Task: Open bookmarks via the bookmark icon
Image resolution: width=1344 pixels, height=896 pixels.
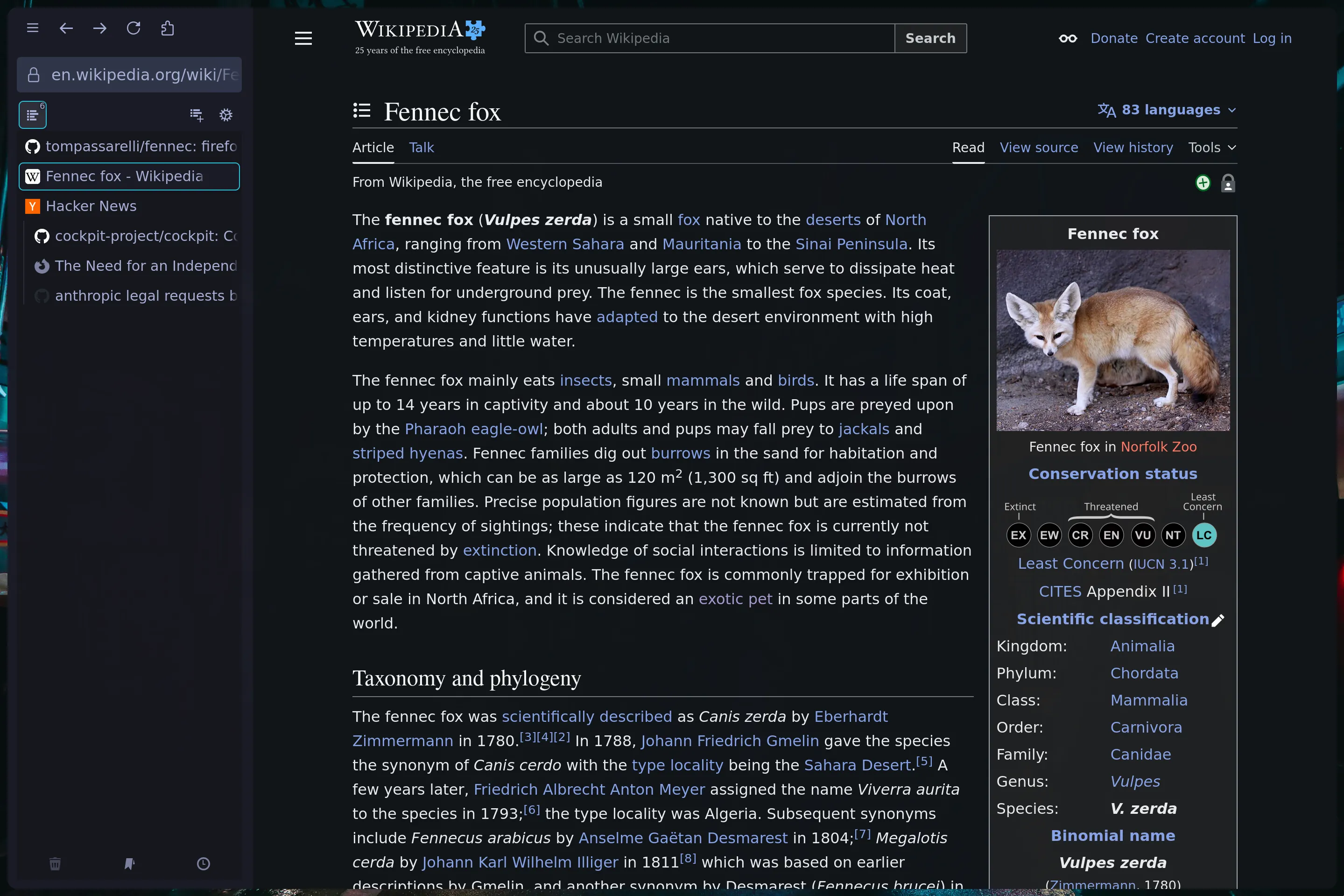Action: click(129, 864)
